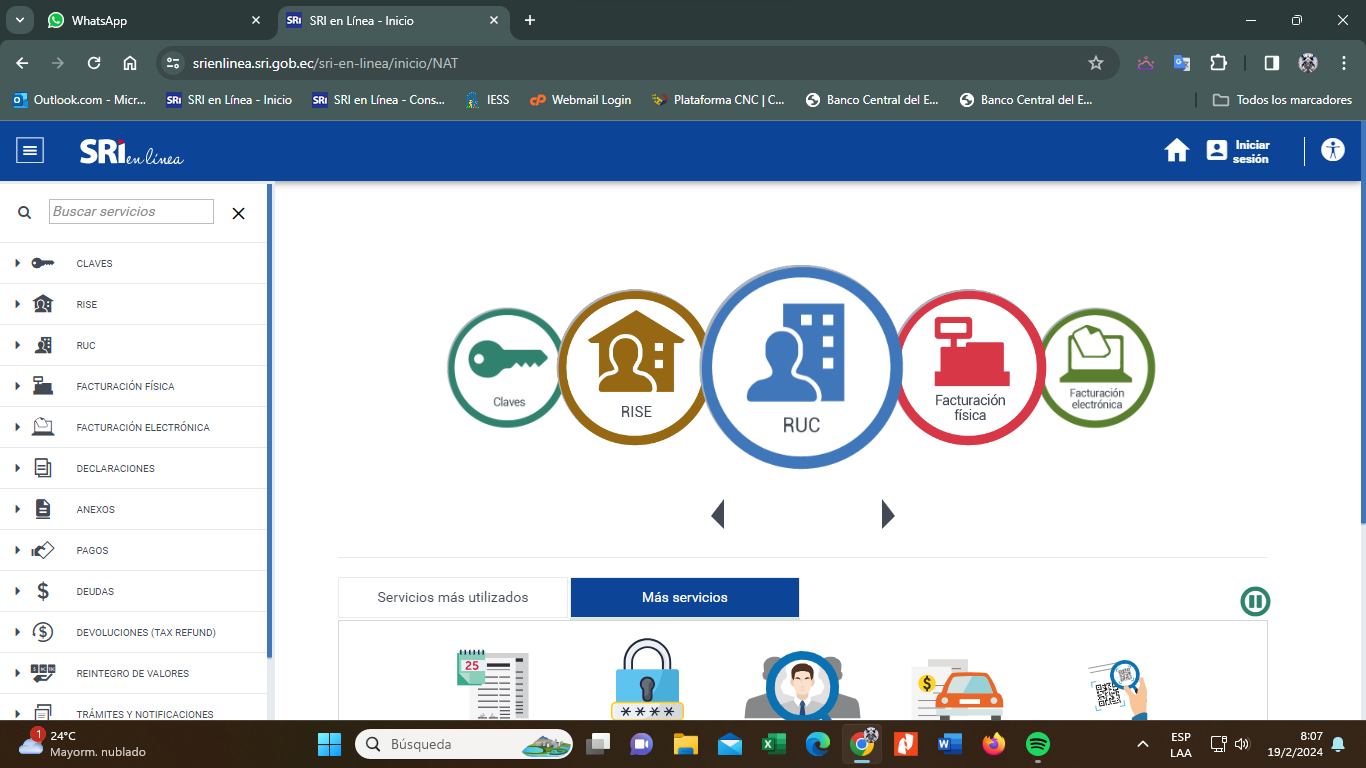1366x768 pixels.
Task: Switch to Servicios más utilizados tab
Action: click(x=452, y=598)
